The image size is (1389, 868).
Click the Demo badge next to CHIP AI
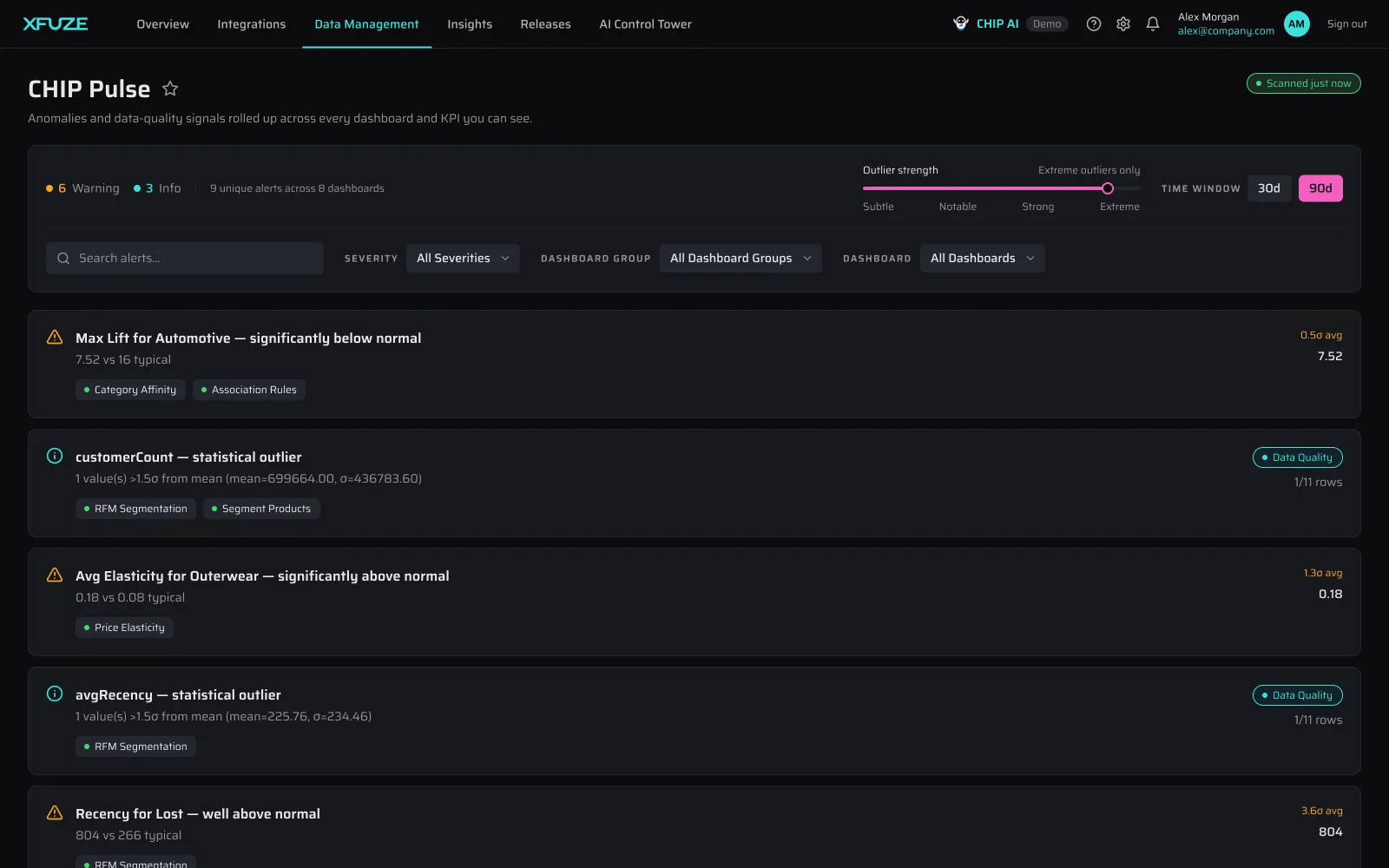(x=1047, y=24)
